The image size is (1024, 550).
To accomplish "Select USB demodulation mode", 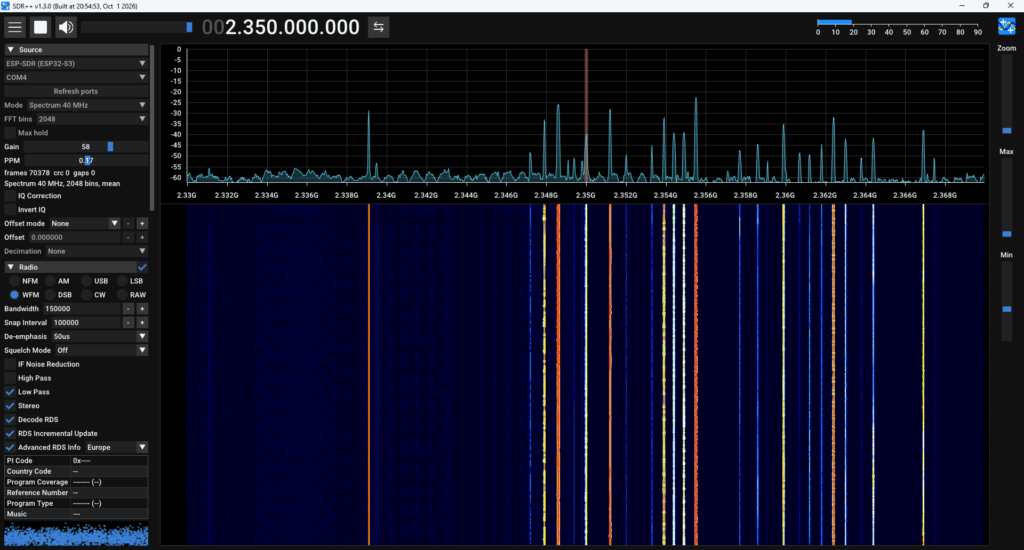I will 86,281.
